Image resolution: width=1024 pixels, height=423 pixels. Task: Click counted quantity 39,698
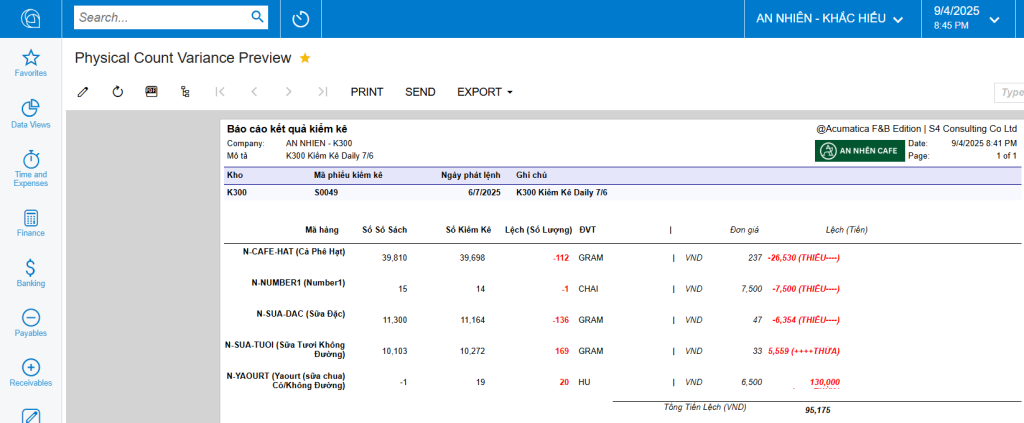coord(472,258)
